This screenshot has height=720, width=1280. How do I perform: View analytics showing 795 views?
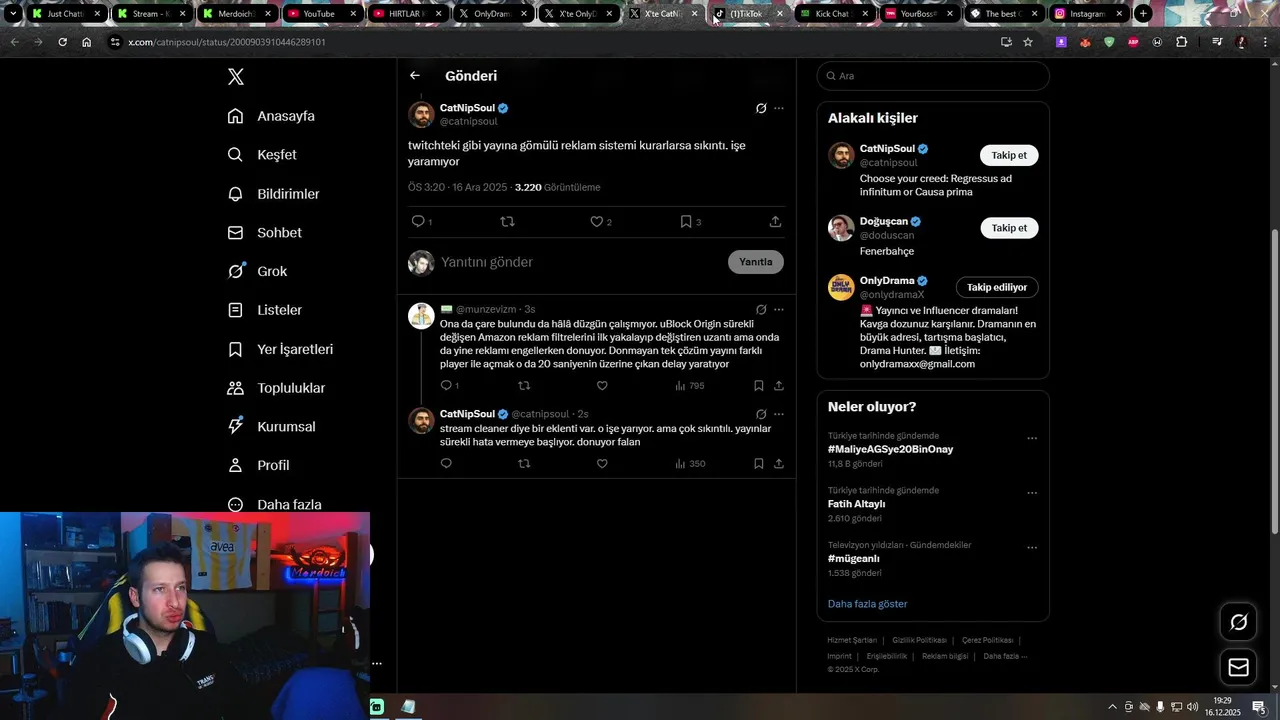click(689, 385)
